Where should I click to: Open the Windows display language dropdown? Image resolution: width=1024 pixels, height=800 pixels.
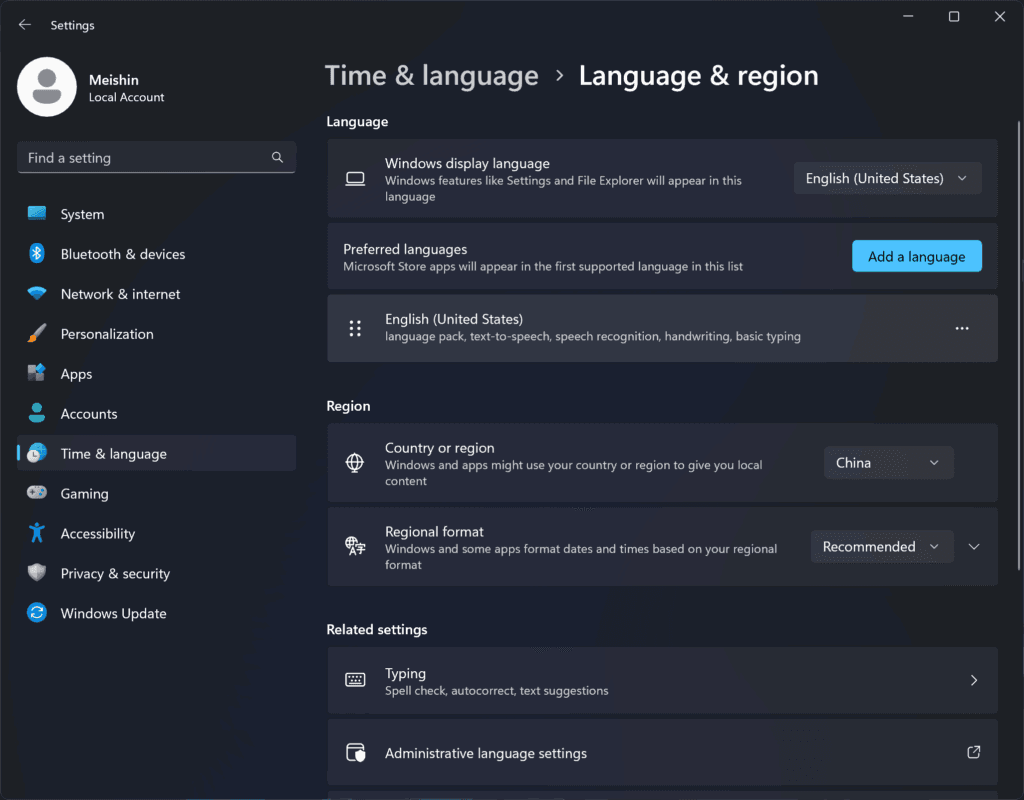(x=887, y=178)
